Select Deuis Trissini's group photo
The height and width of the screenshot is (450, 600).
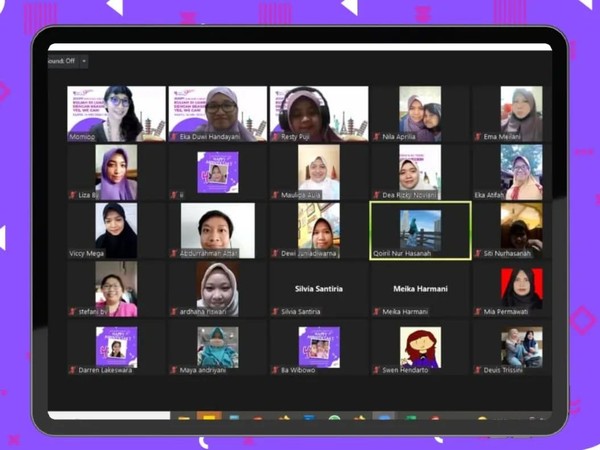click(522, 347)
